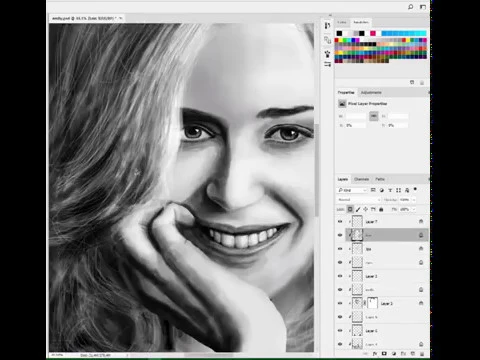
Task: Select the Layers tab
Action: point(343,179)
